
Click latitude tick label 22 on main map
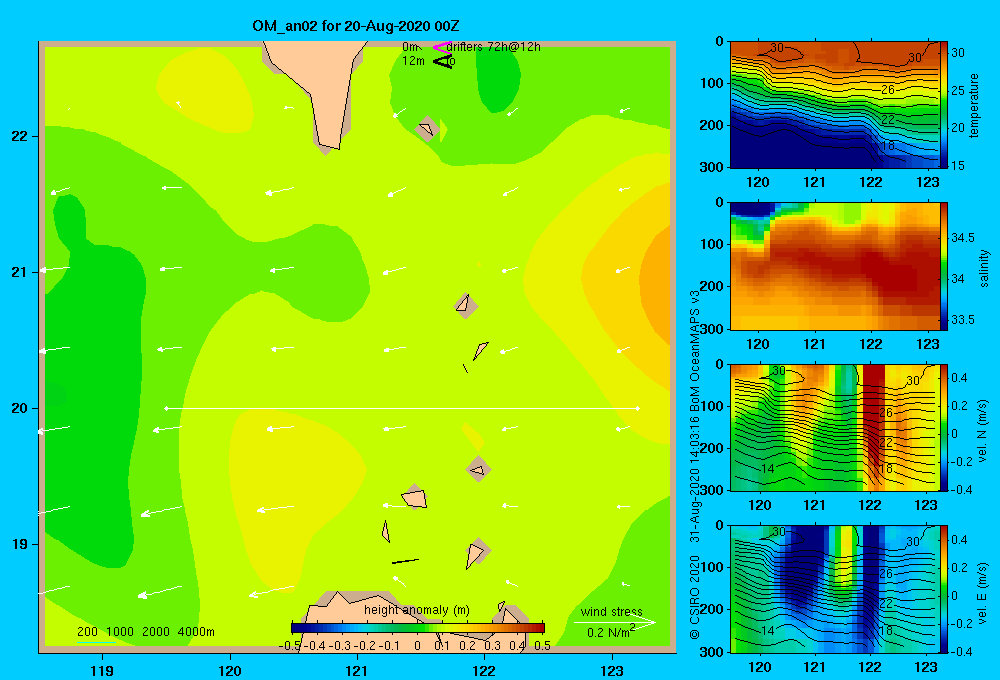point(19,137)
